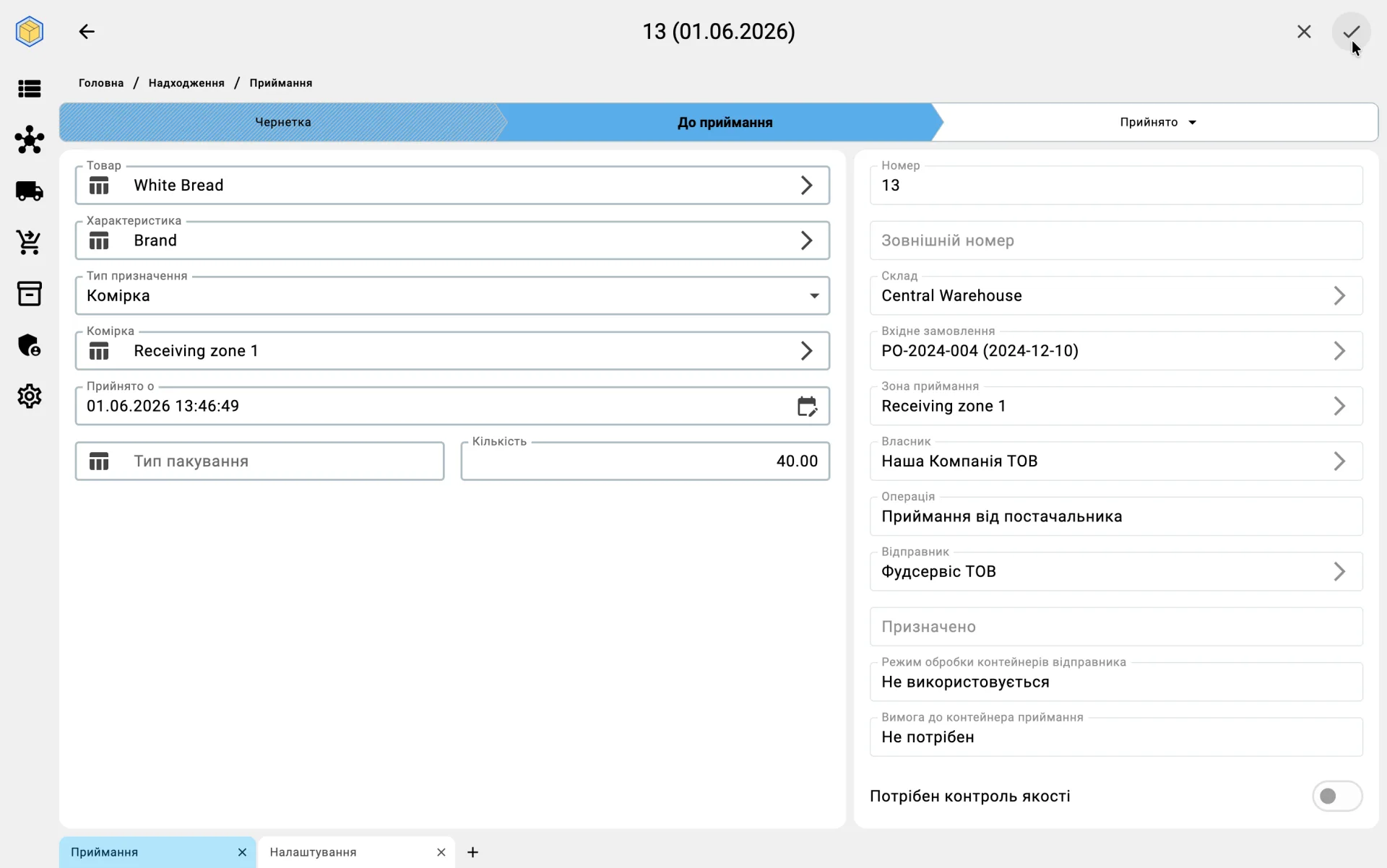Open the settings gear icon in sidebar
Image resolution: width=1387 pixels, height=868 pixels.
[30, 396]
